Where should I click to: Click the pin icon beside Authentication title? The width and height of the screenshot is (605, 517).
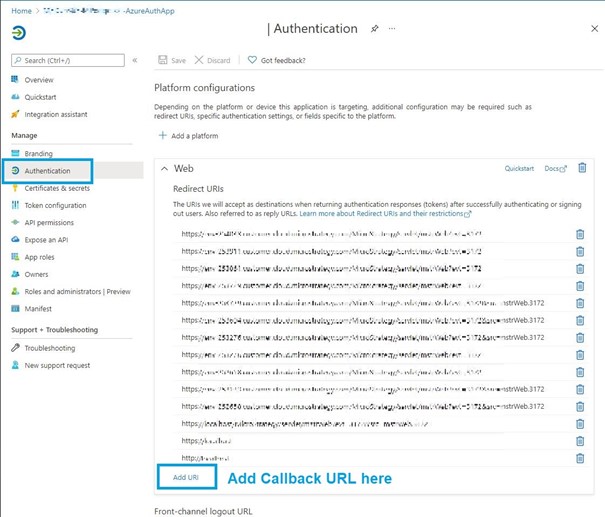pyautogui.click(x=374, y=29)
